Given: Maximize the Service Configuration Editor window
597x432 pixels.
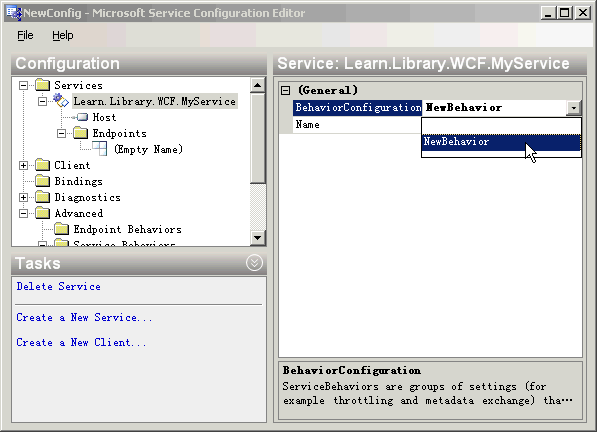Looking at the screenshot, I should click(x=565, y=13).
